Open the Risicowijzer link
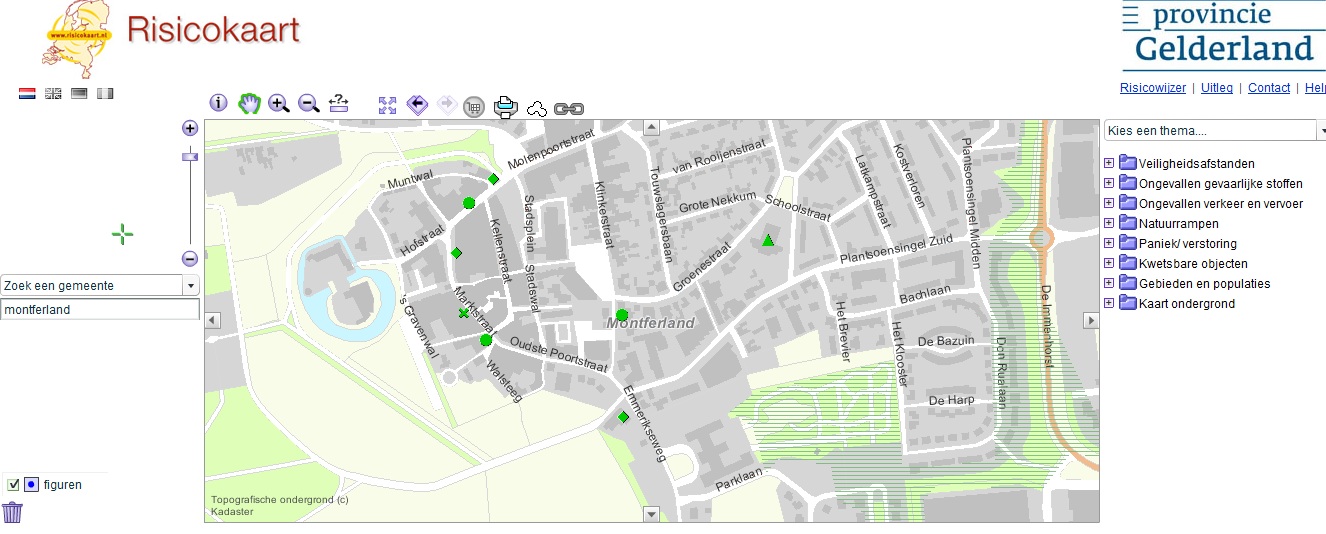 tap(1152, 88)
